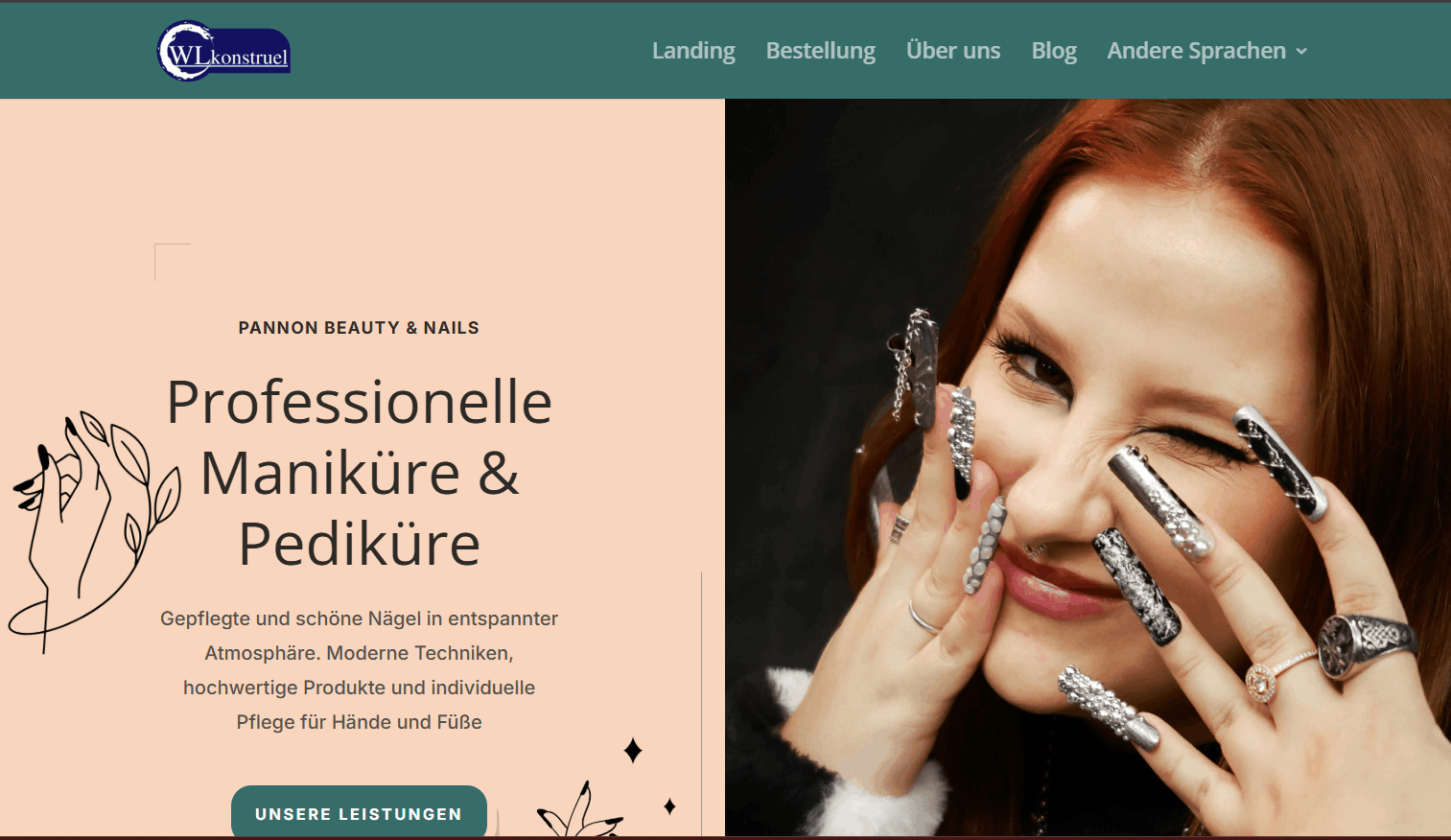The height and width of the screenshot is (840, 1451).
Task: Click the Professionelle Maniküre & Pediküre heading
Action: tap(359, 473)
